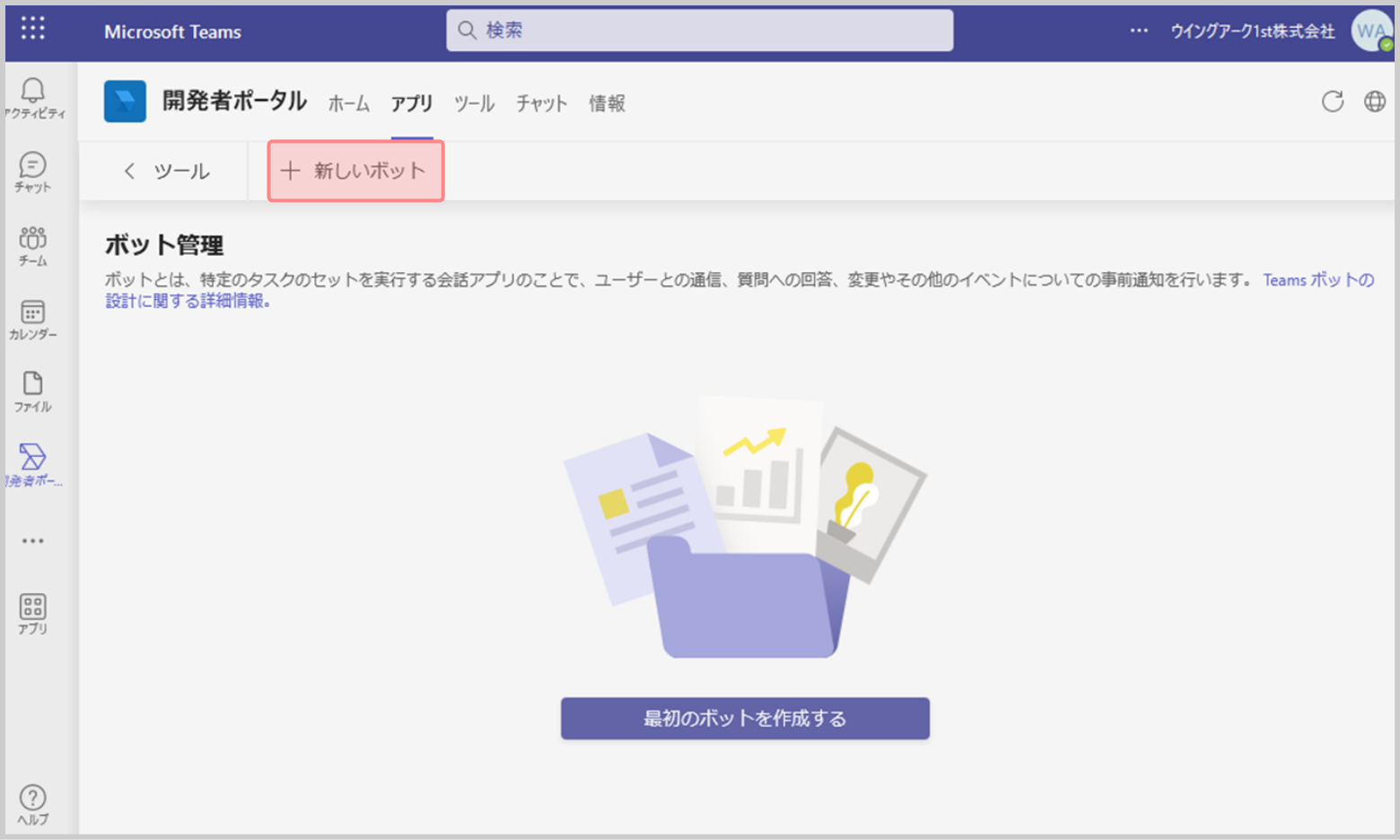Expand more apps ellipsis in sidebar

[33, 541]
